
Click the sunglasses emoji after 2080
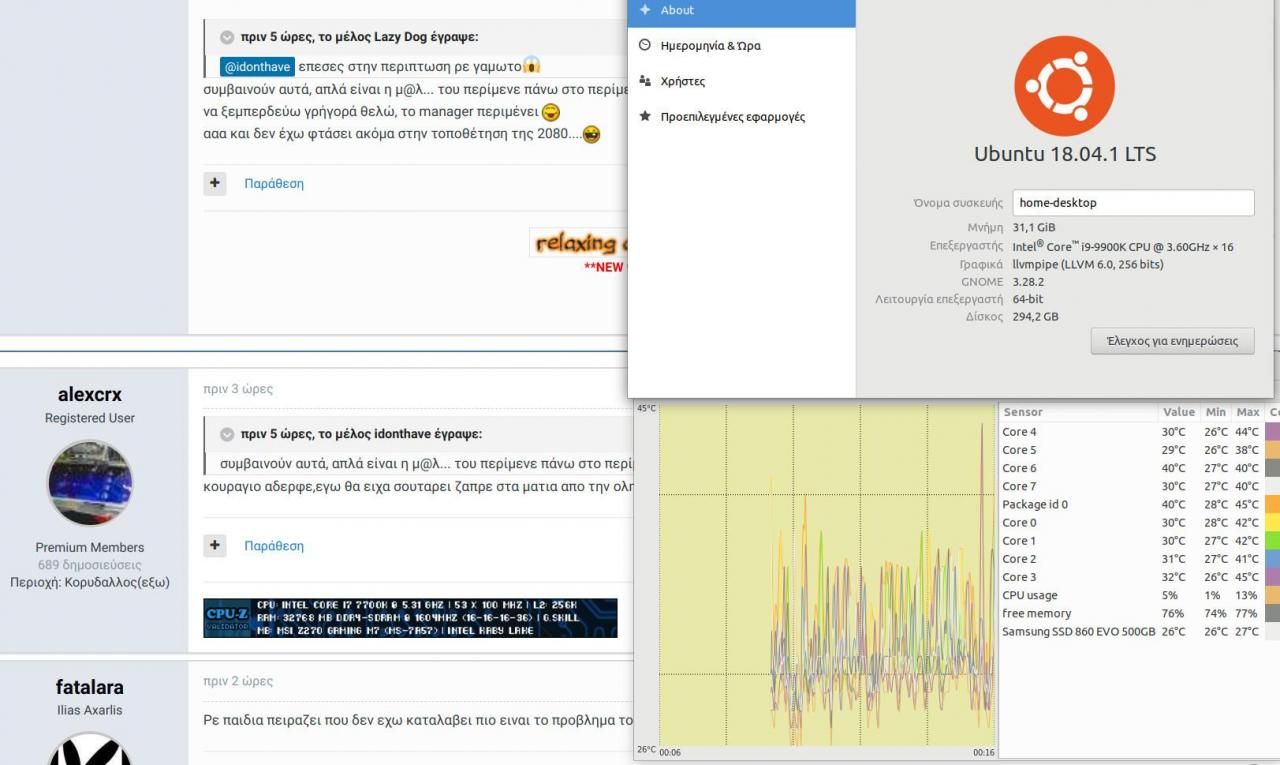point(591,134)
